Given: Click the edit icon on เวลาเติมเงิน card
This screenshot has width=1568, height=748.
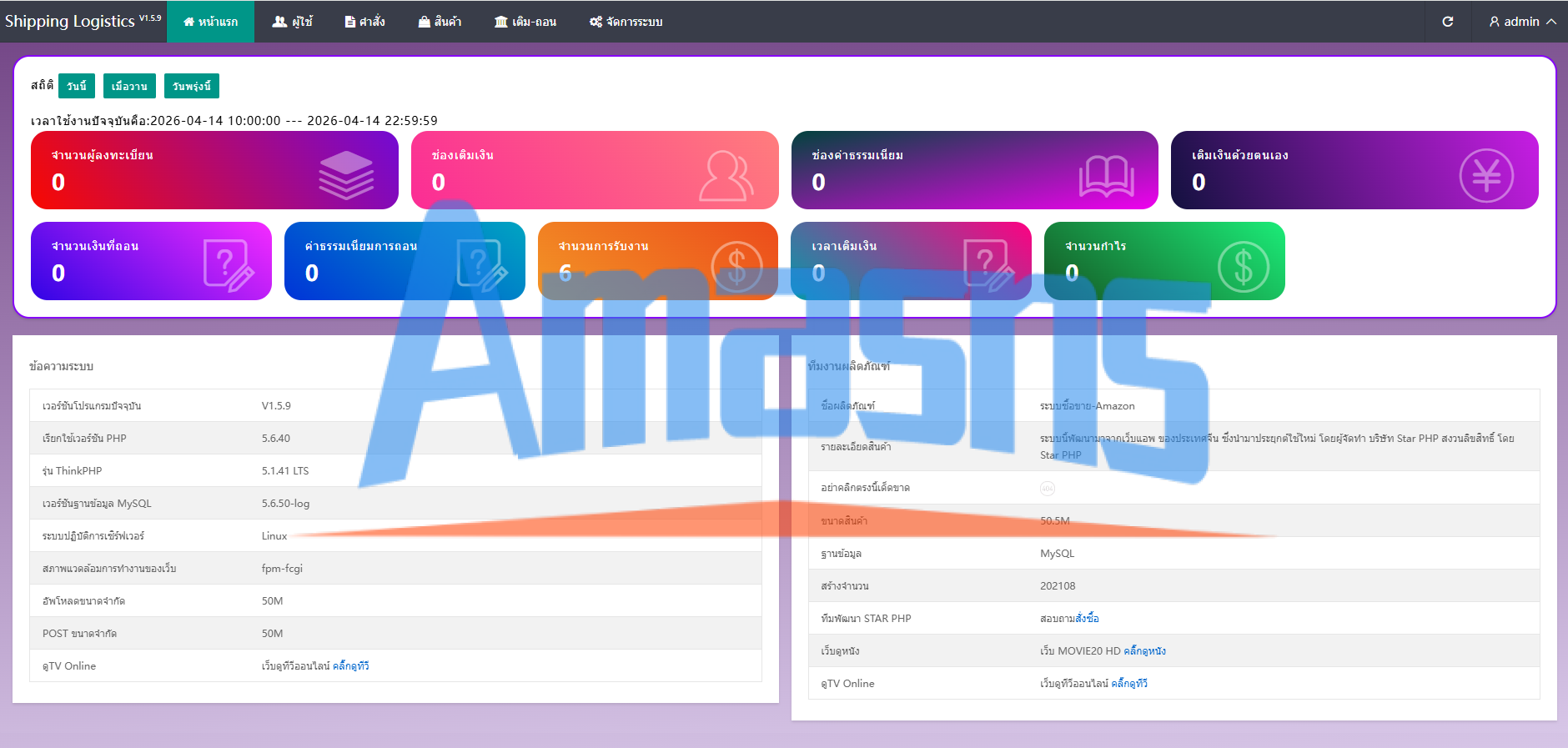Looking at the screenshot, I should point(989,266).
